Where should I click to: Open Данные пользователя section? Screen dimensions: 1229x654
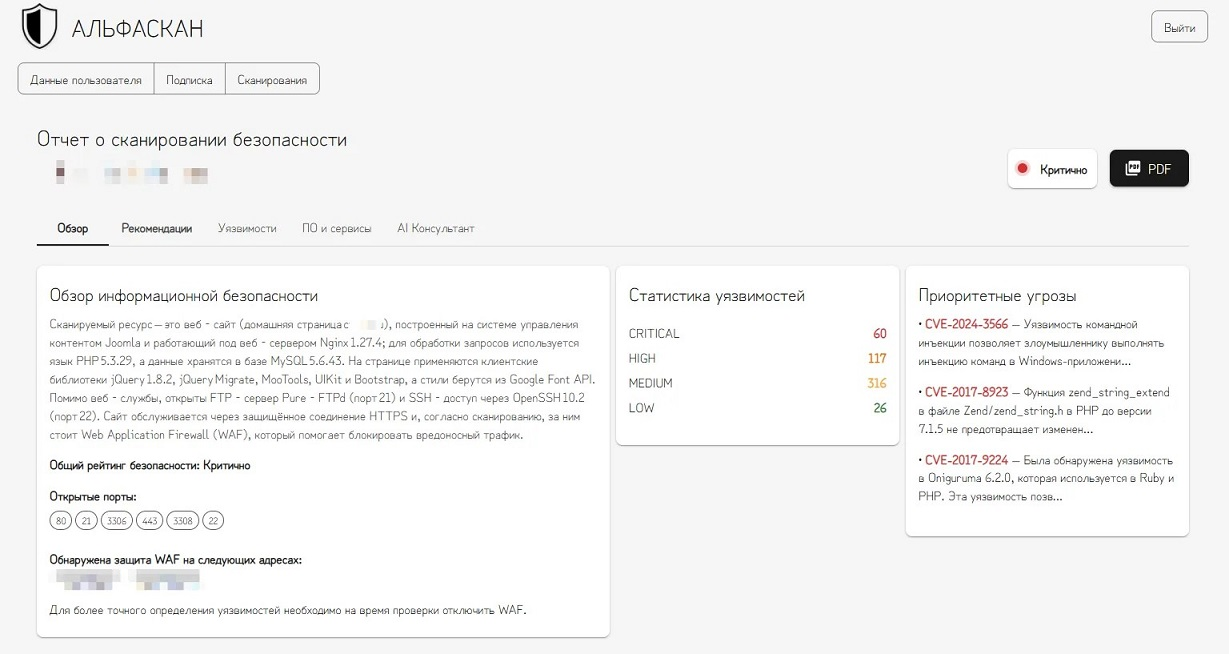click(86, 80)
